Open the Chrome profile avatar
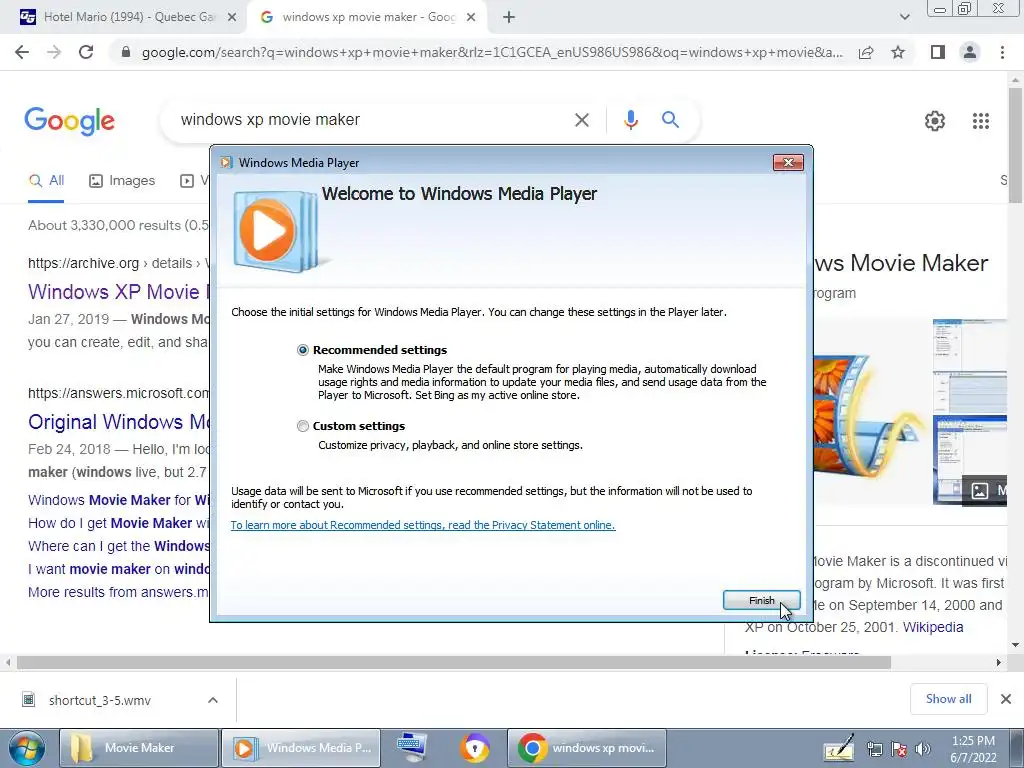This screenshot has width=1024, height=768. coord(970,52)
